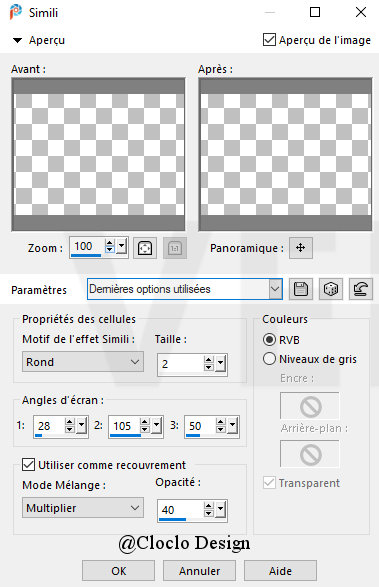Click the OK button
Viewport: 379px width, 587px height.
pyautogui.click(x=118, y=571)
